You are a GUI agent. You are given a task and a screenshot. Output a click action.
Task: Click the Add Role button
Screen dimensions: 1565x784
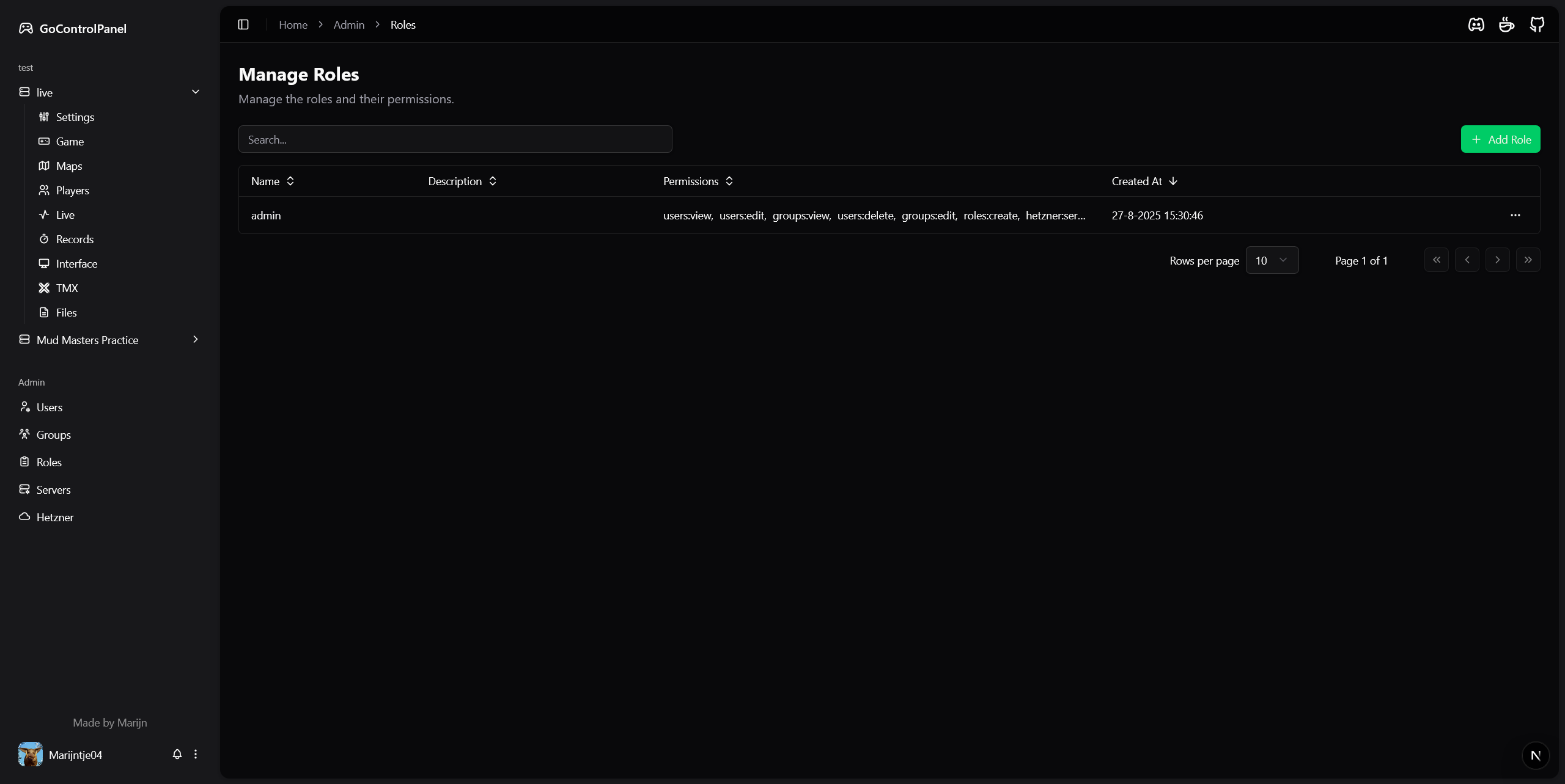click(1500, 139)
